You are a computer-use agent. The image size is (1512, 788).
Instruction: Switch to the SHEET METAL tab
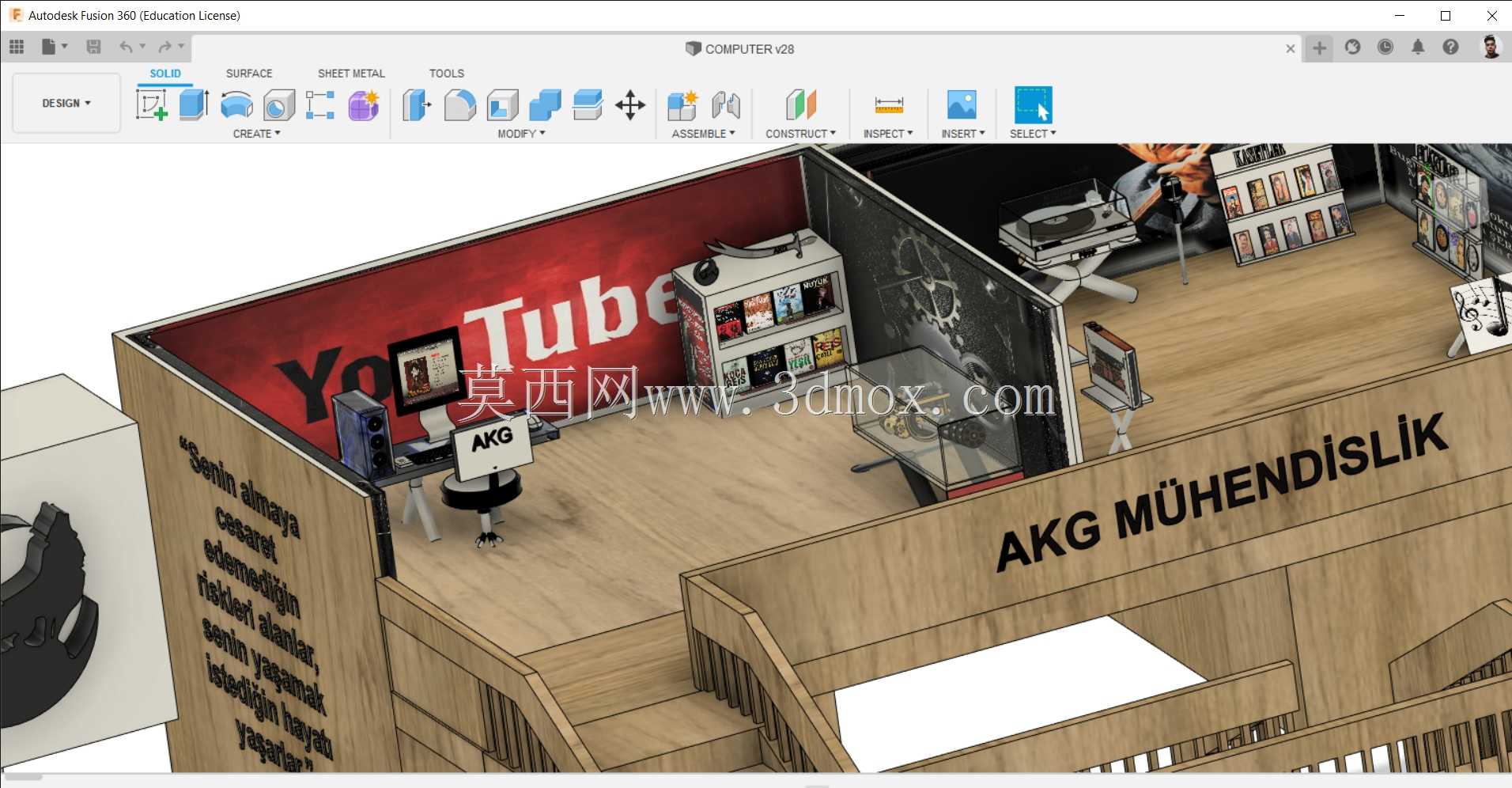tap(351, 74)
